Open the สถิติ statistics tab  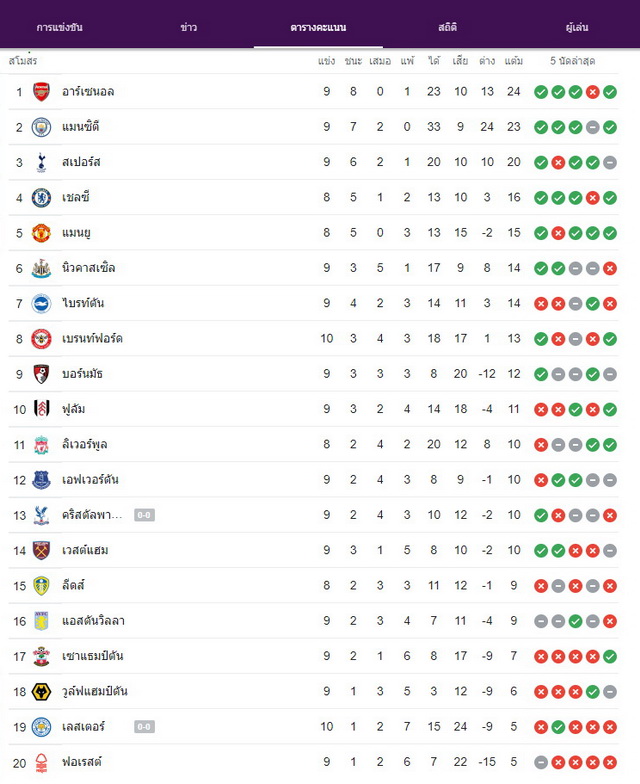448,27
